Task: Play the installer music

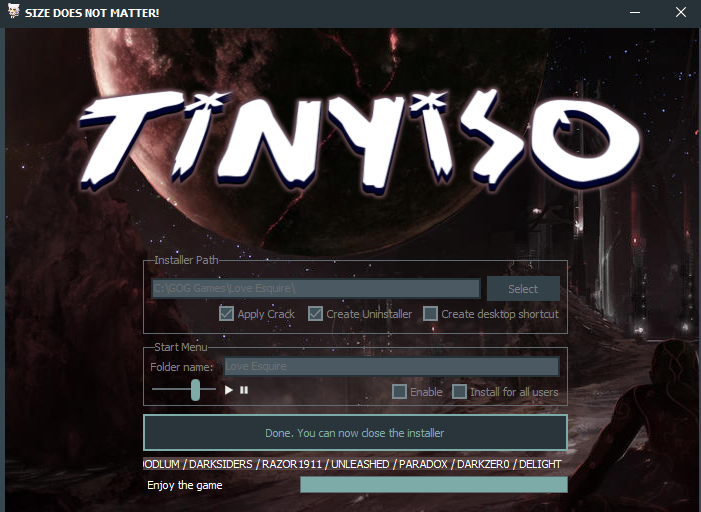Action: point(228,390)
